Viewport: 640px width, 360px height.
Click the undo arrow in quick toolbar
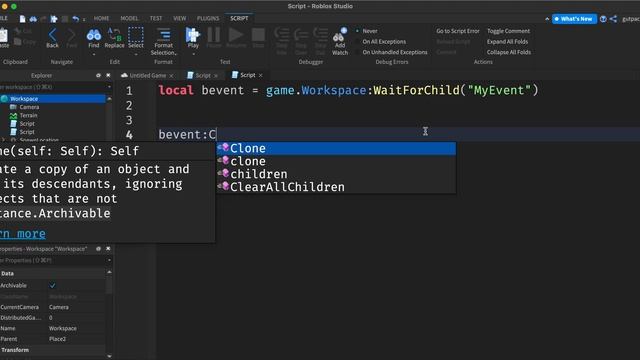(76, 19)
